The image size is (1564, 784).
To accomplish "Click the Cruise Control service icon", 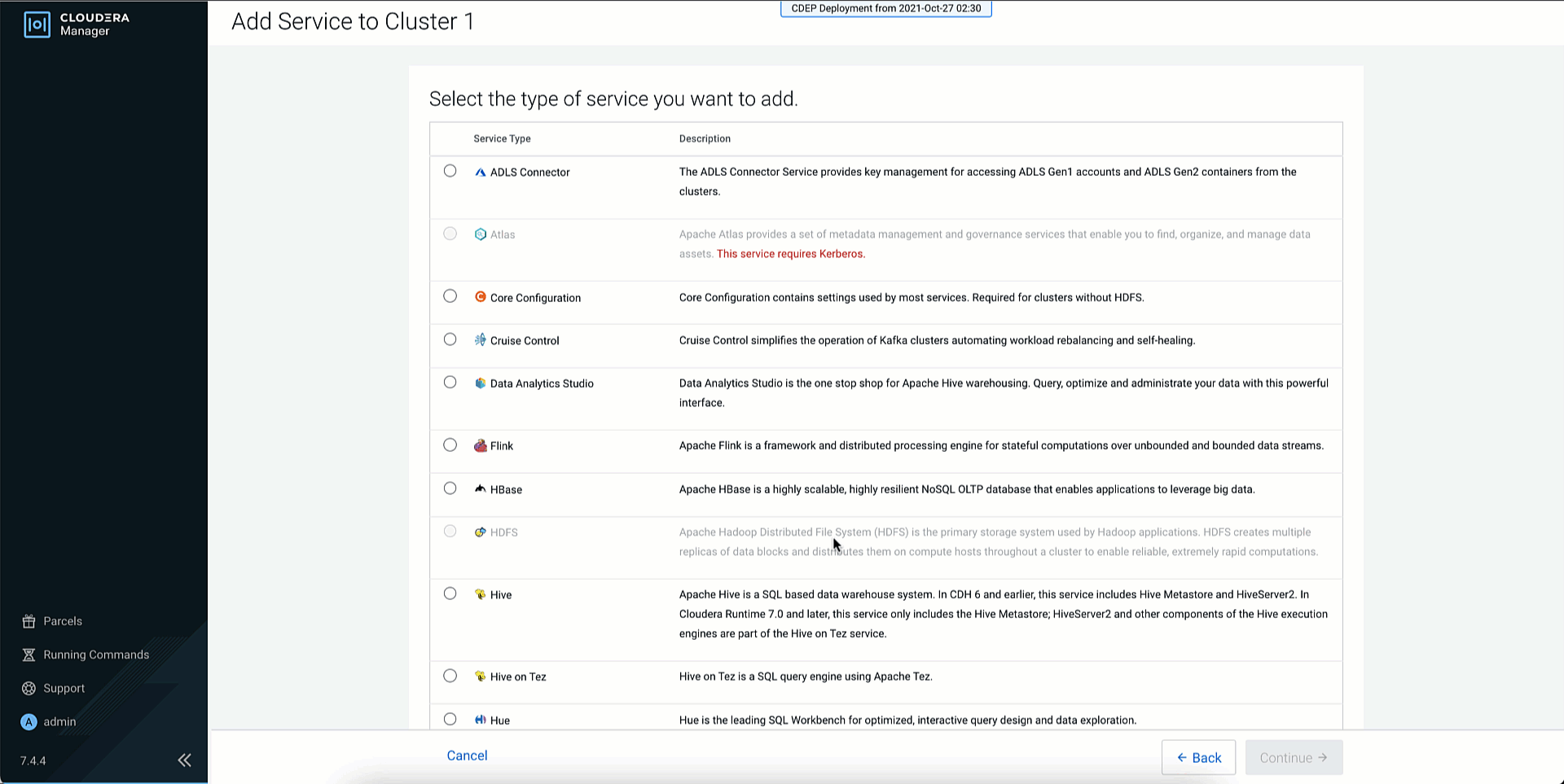I will 480,340.
